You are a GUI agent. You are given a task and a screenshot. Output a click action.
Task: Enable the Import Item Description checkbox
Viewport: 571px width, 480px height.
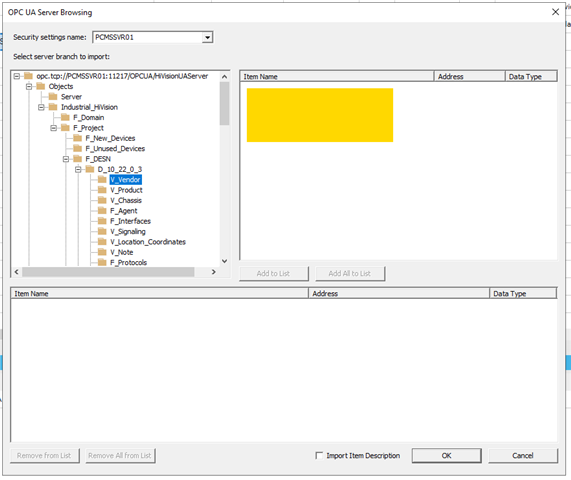click(x=319, y=455)
